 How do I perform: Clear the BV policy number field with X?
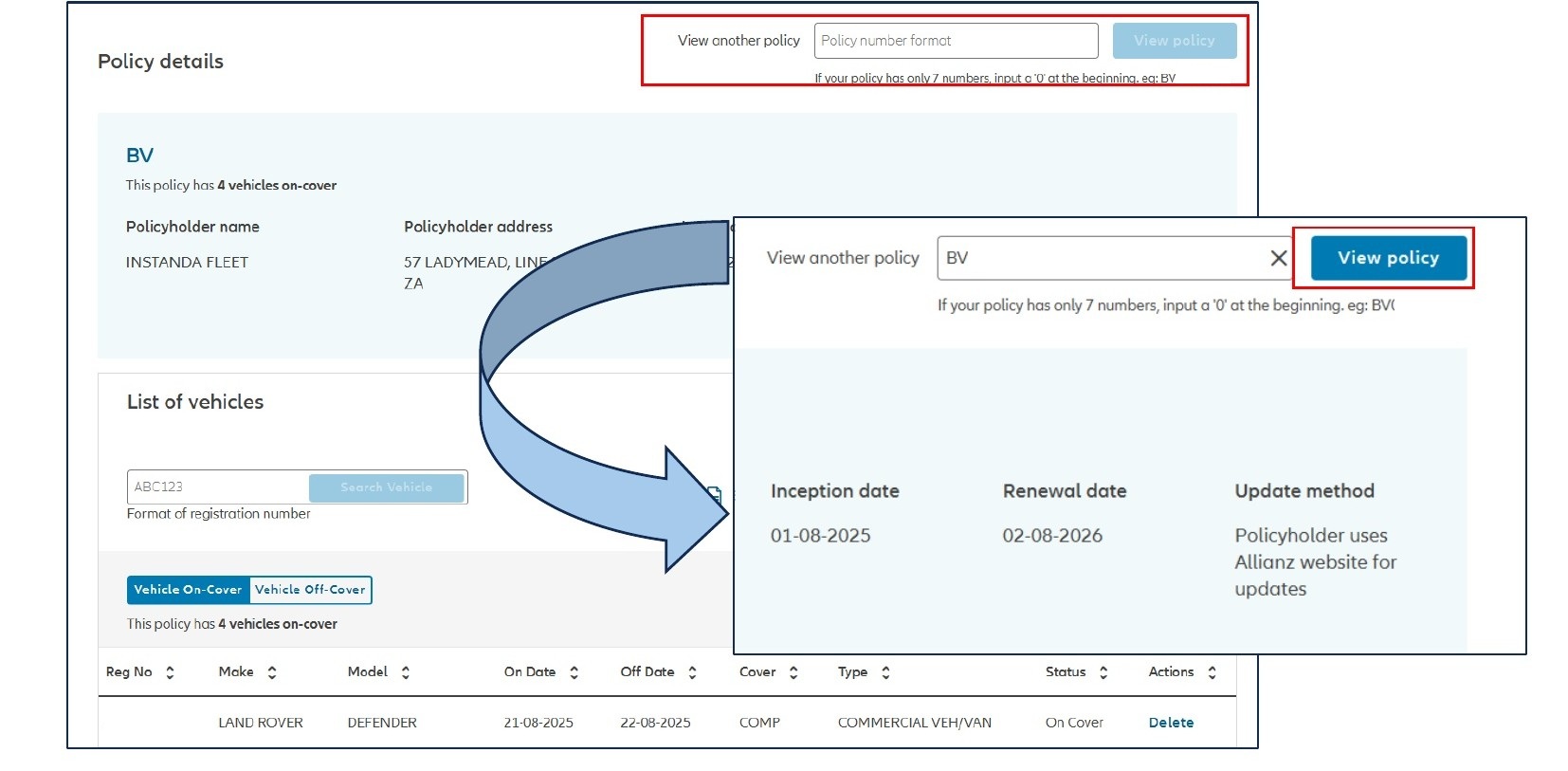pyautogui.click(x=1278, y=258)
